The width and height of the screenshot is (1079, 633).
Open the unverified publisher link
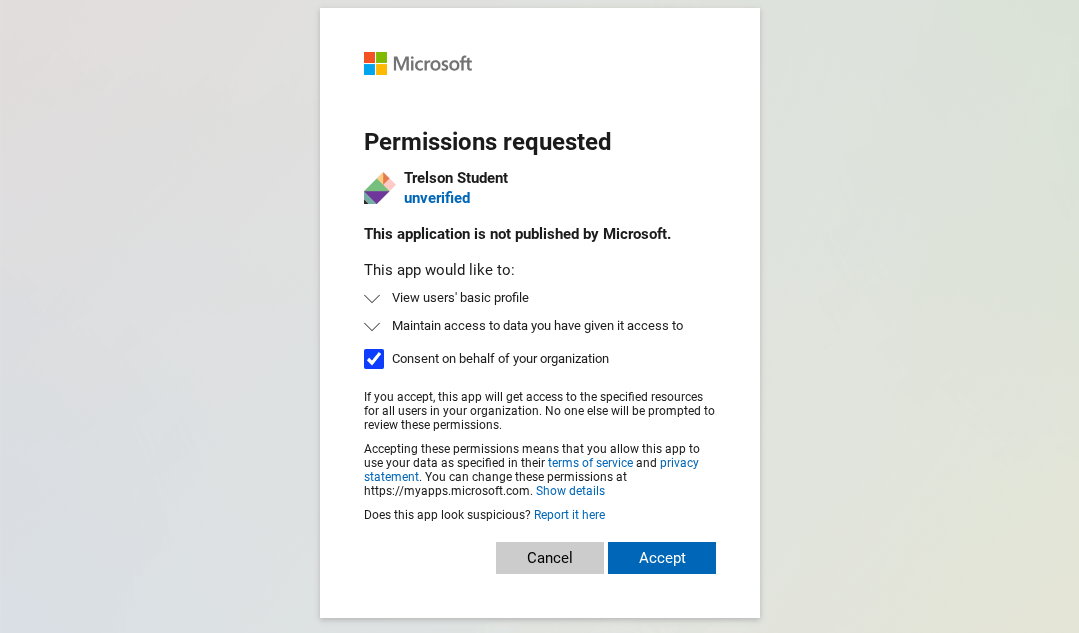click(x=437, y=198)
